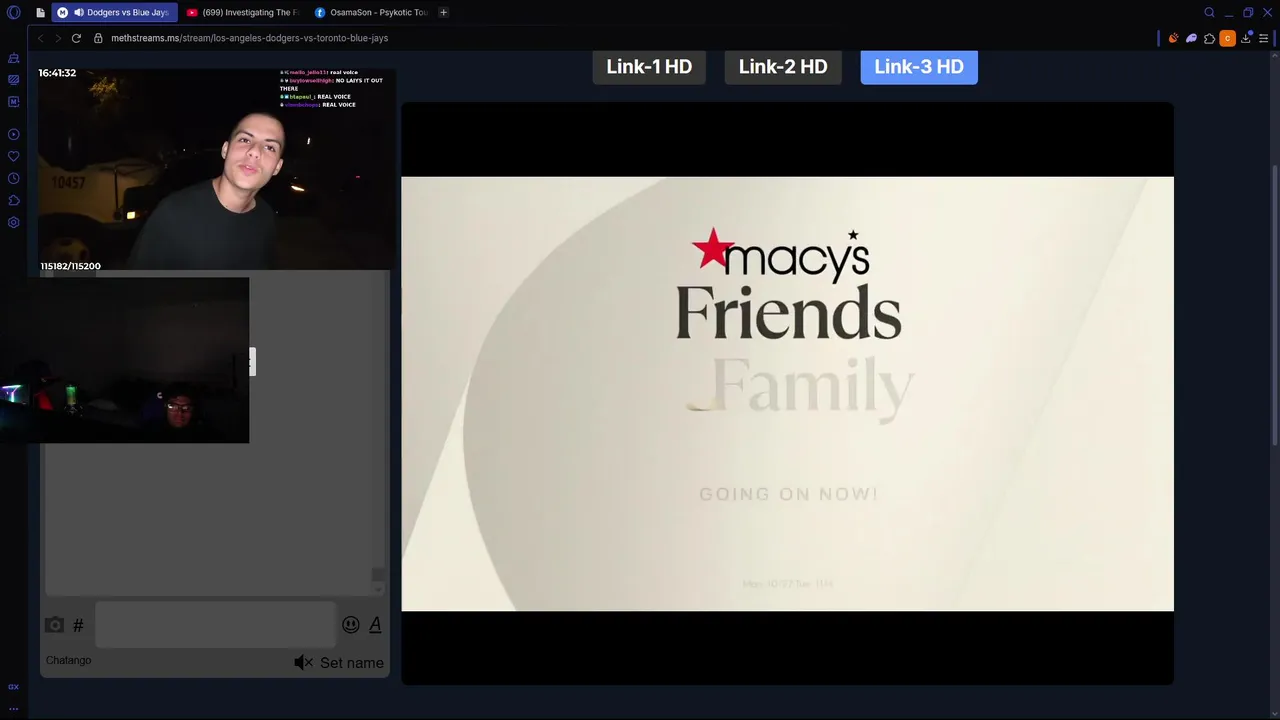The width and height of the screenshot is (1280, 720).
Task: Open the tab islands page icon
Action: (x=40, y=12)
